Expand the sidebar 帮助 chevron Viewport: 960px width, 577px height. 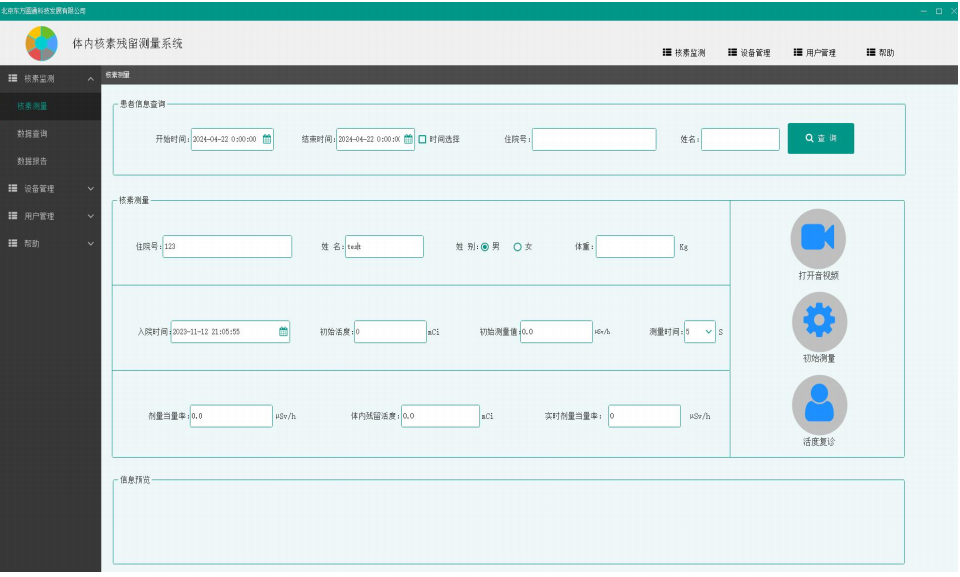coord(91,243)
